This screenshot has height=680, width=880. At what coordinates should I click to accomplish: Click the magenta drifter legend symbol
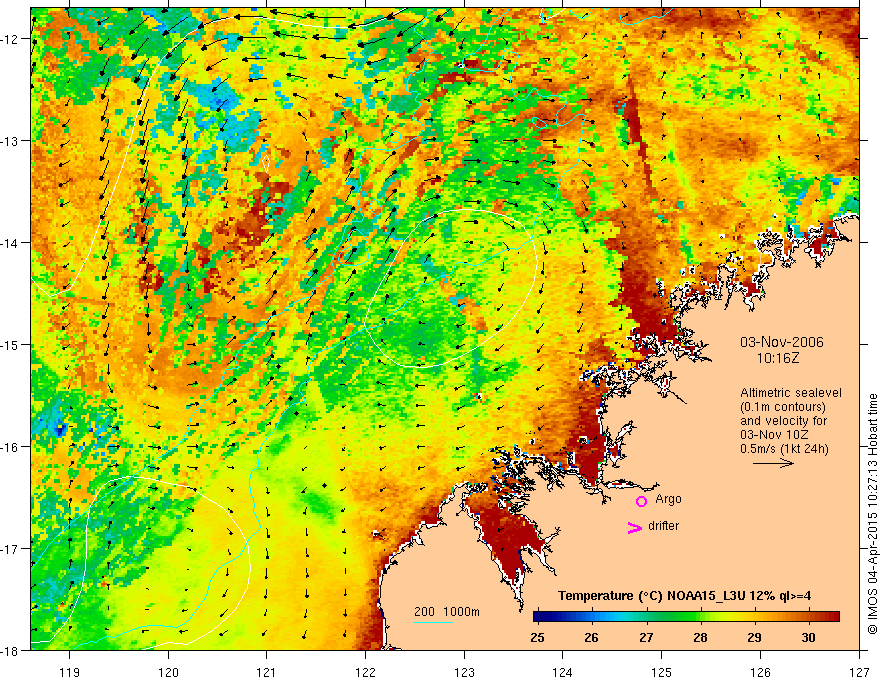(x=634, y=527)
